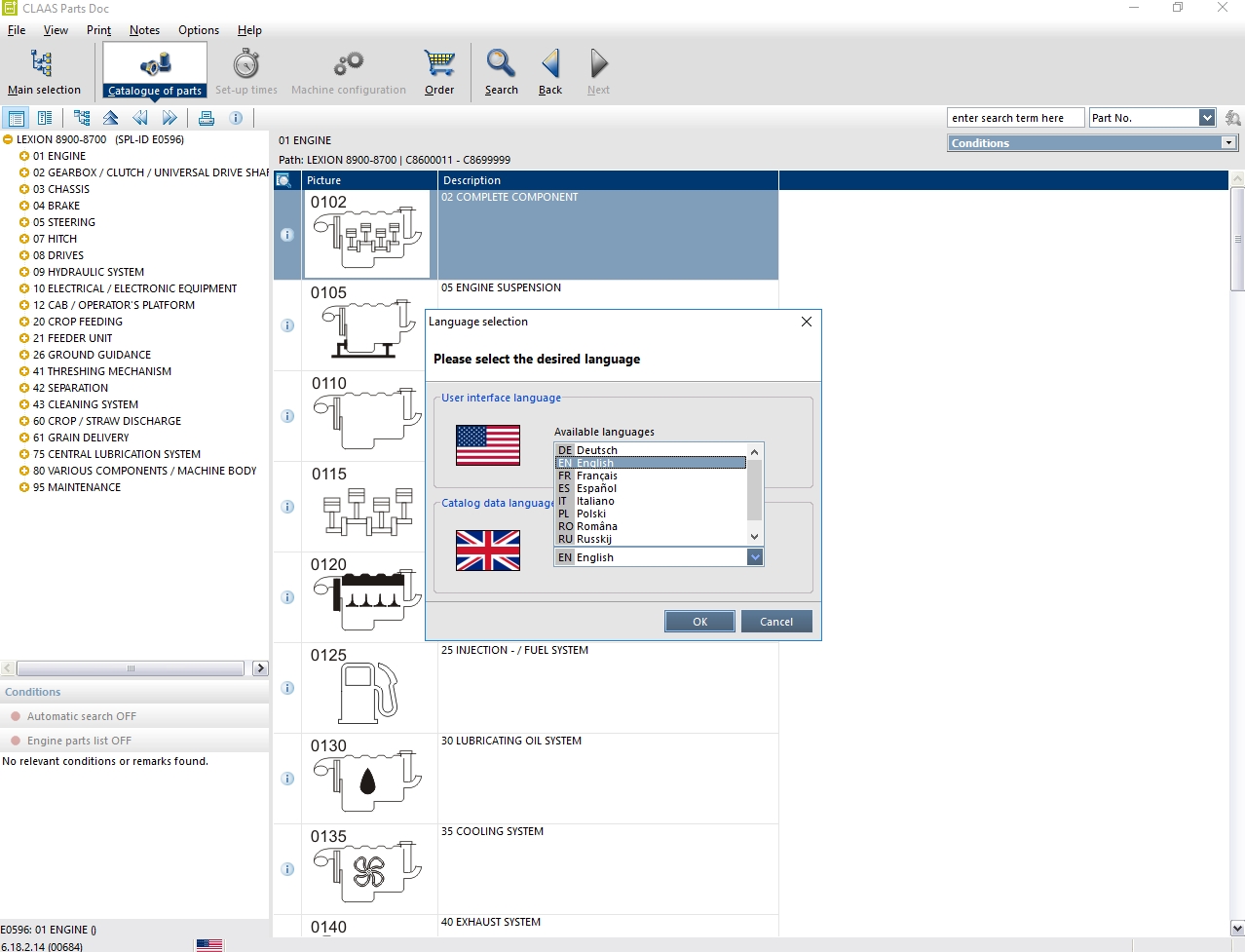Select the 0130 lubricating oil thumbnail
The image size is (1245, 952).
[x=369, y=779]
